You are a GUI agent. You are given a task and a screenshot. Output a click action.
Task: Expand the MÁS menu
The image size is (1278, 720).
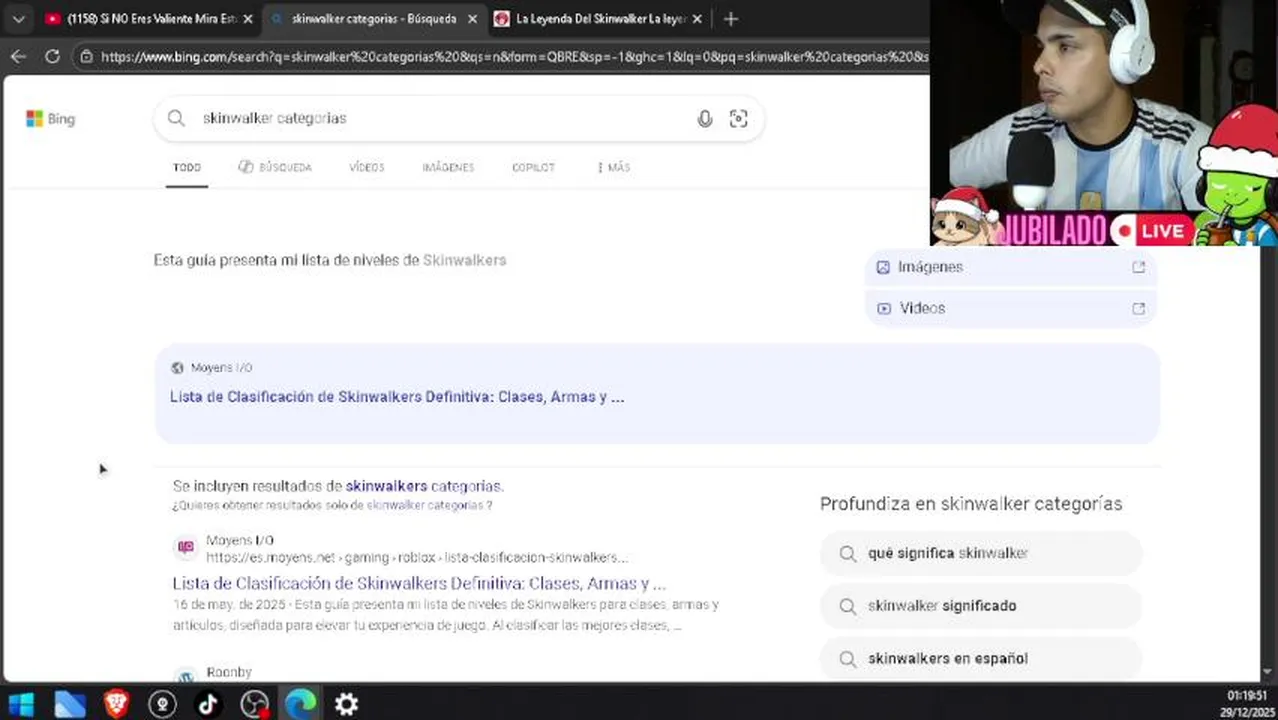tap(613, 167)
